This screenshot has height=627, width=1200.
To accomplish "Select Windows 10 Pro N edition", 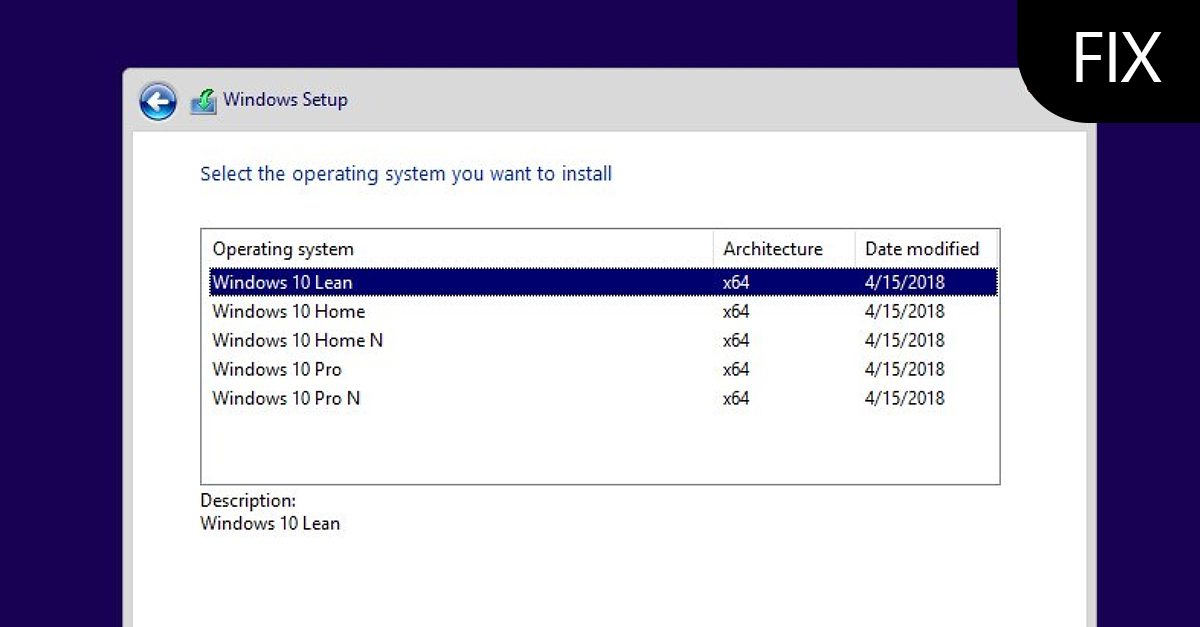I will (x=286, y=398).
